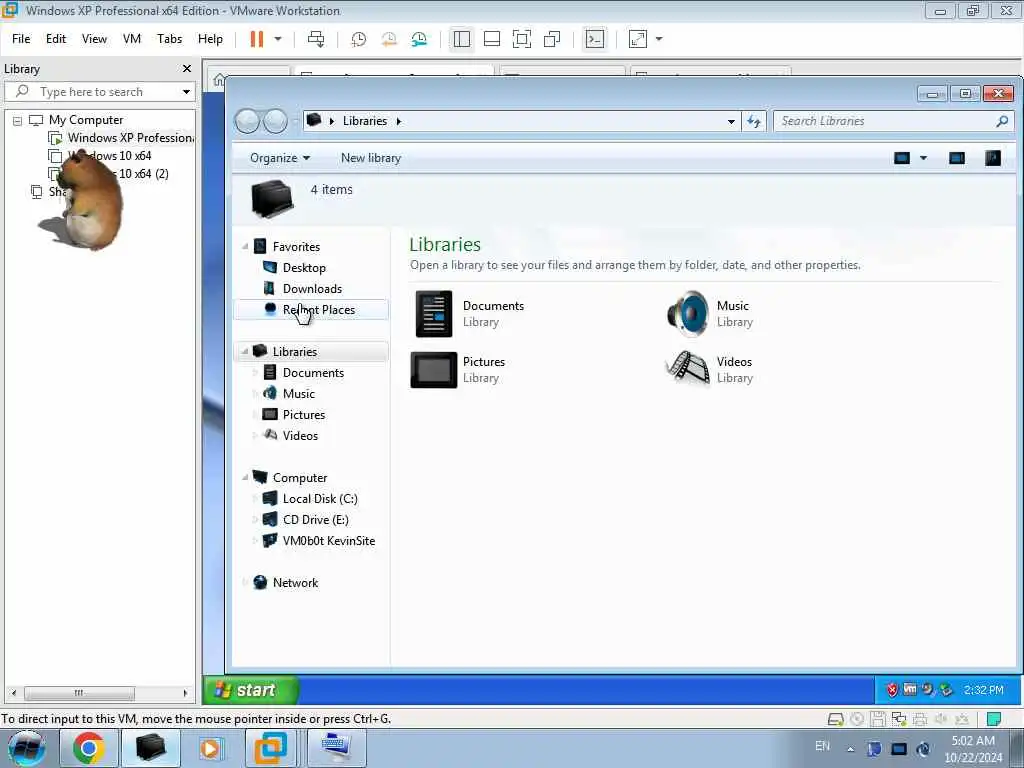Click the Explorer help icon
The width and height of the screenshot is (1024, 768).
tap(993, 158)
